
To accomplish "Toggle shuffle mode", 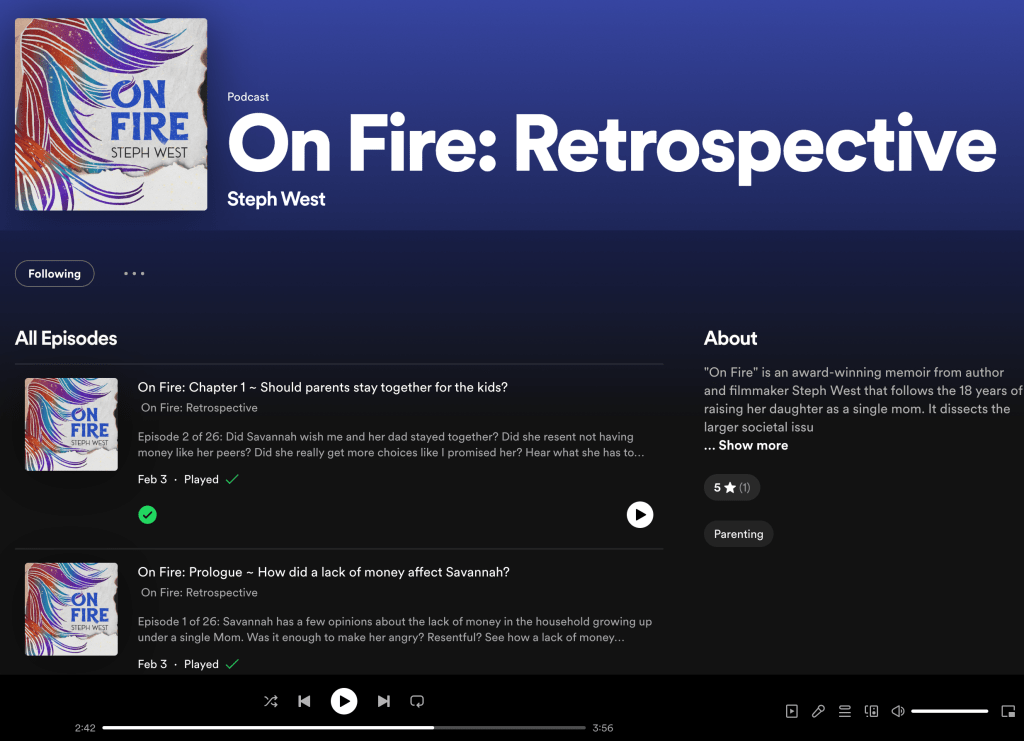I will coord(271,701).
